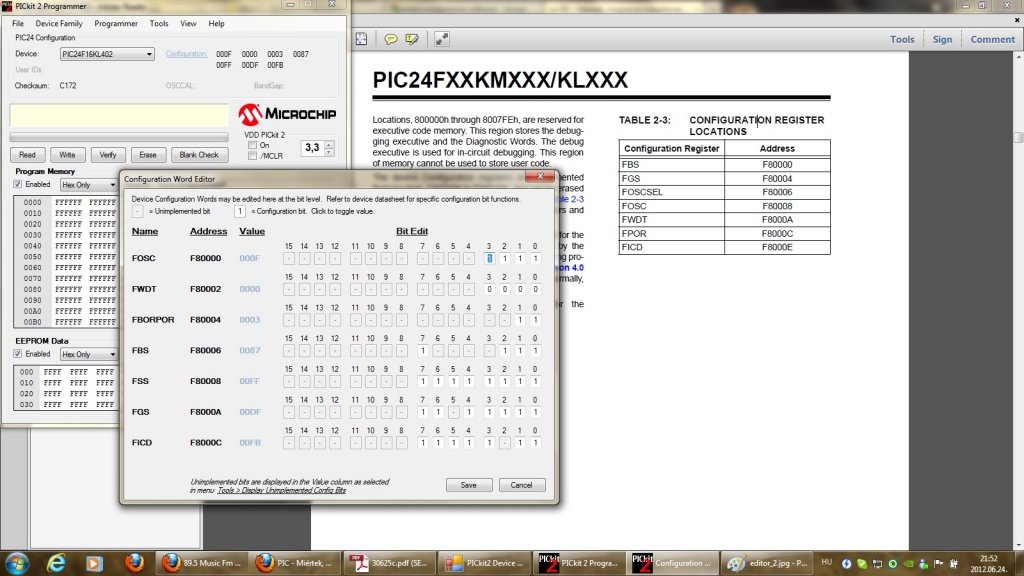This screenshot has height=576, width=1024.
Task: Open Windows Media Player from the taskbar
Action: [x=95, y=563]
